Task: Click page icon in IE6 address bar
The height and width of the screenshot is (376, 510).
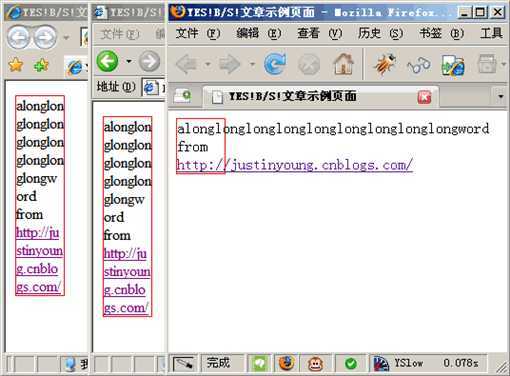Action: 150,88
